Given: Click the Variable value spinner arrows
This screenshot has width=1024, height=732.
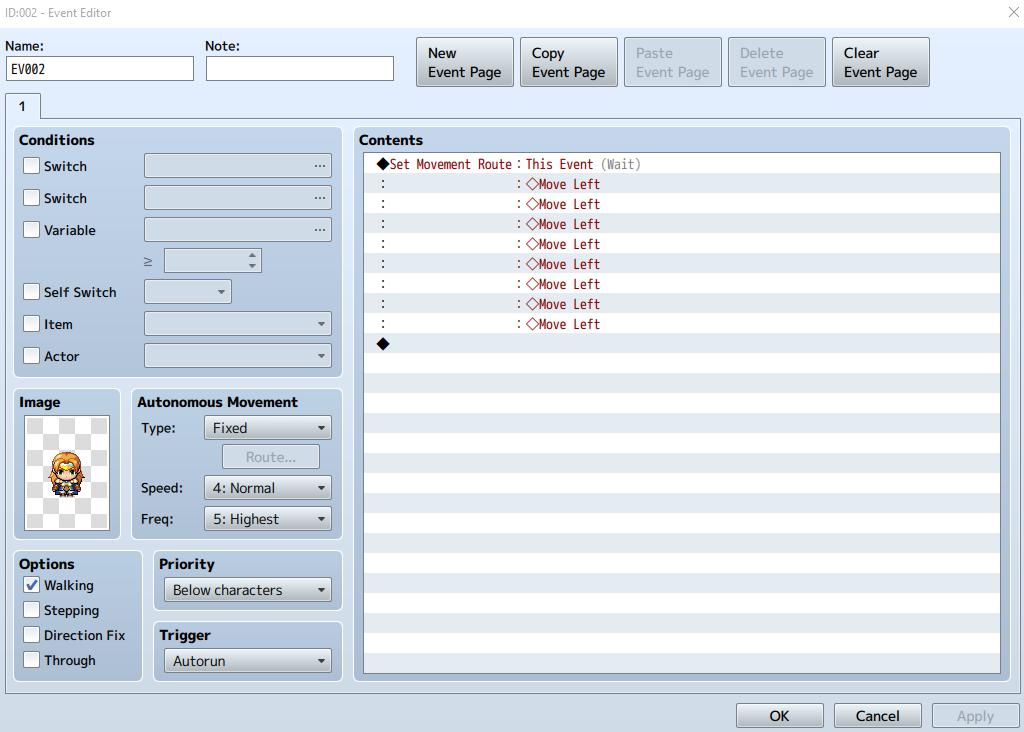Looking at the screenshot, I should [x=252, y=261].
